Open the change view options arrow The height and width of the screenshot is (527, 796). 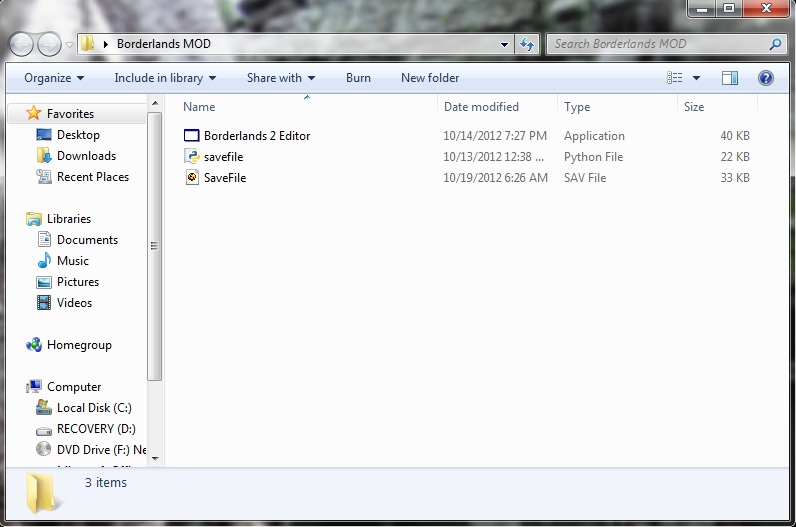coord(697,78)
